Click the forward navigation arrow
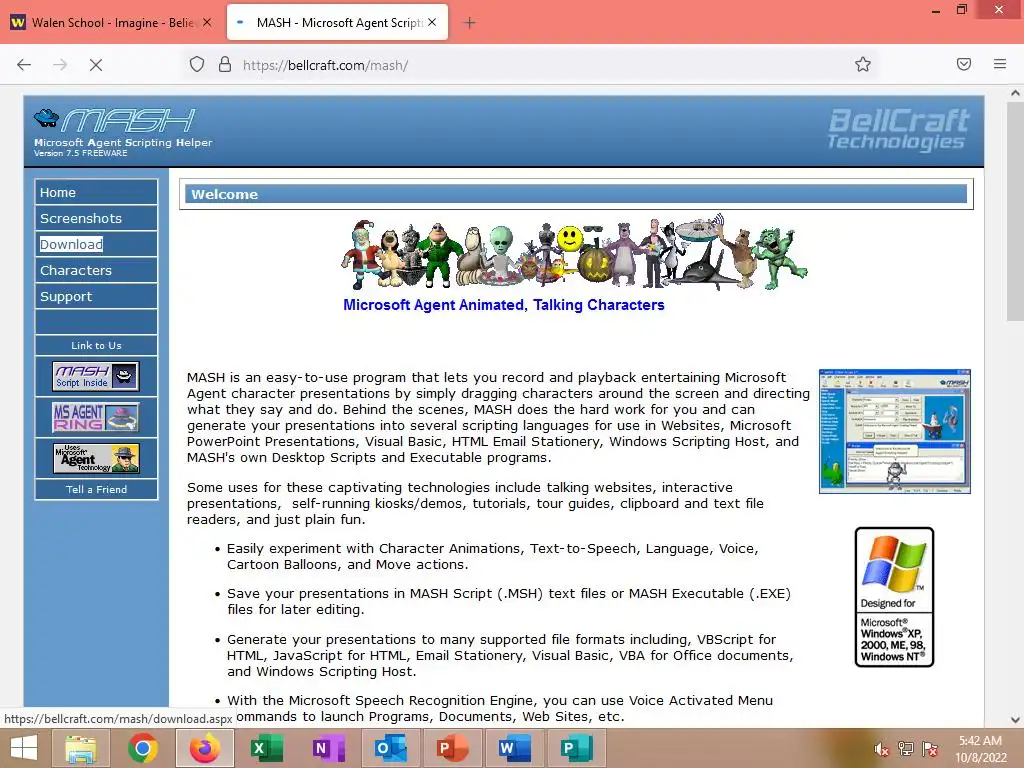1024x768 pixels. tap(60, 65)
